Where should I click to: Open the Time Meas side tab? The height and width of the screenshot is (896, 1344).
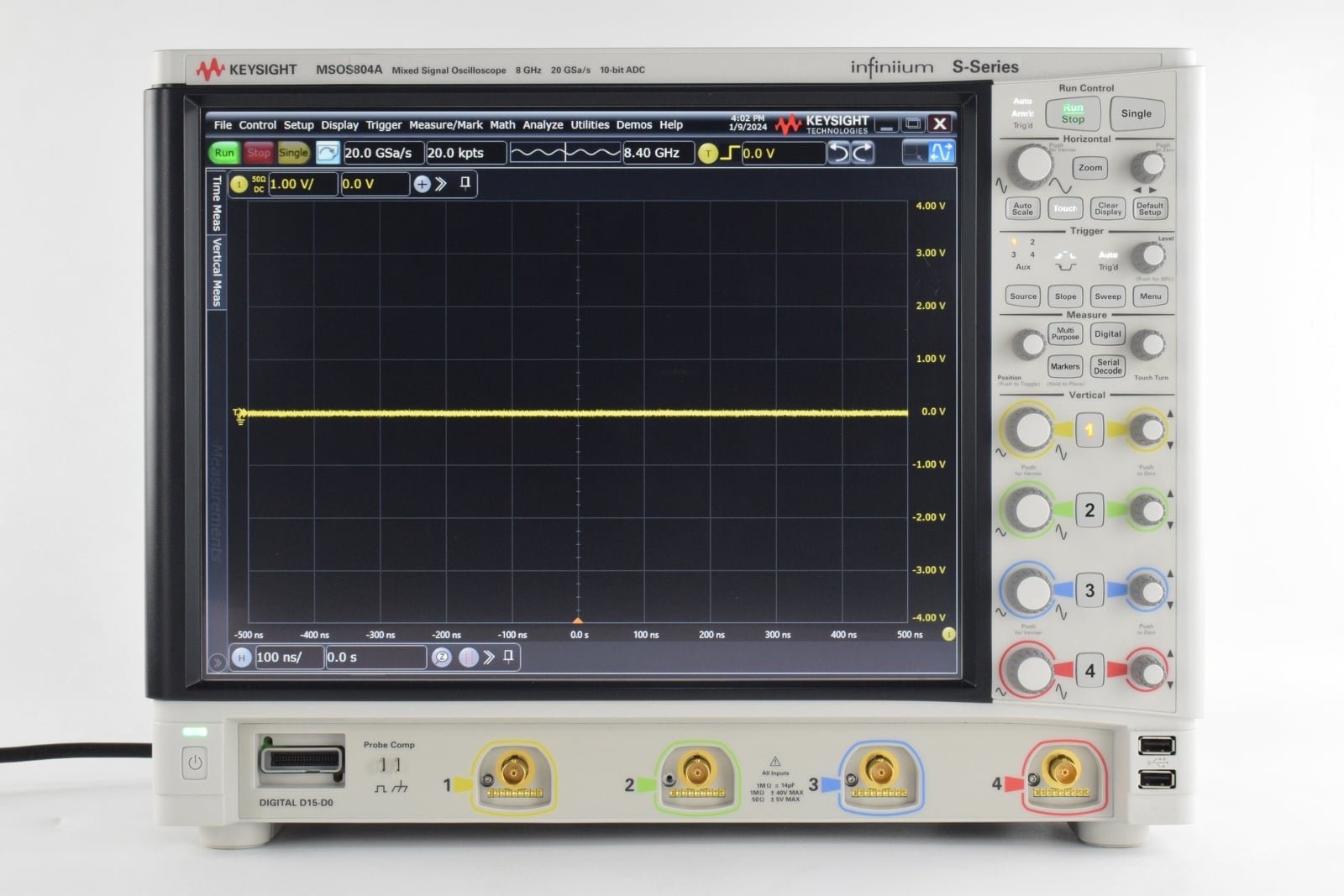click(217, 202)
